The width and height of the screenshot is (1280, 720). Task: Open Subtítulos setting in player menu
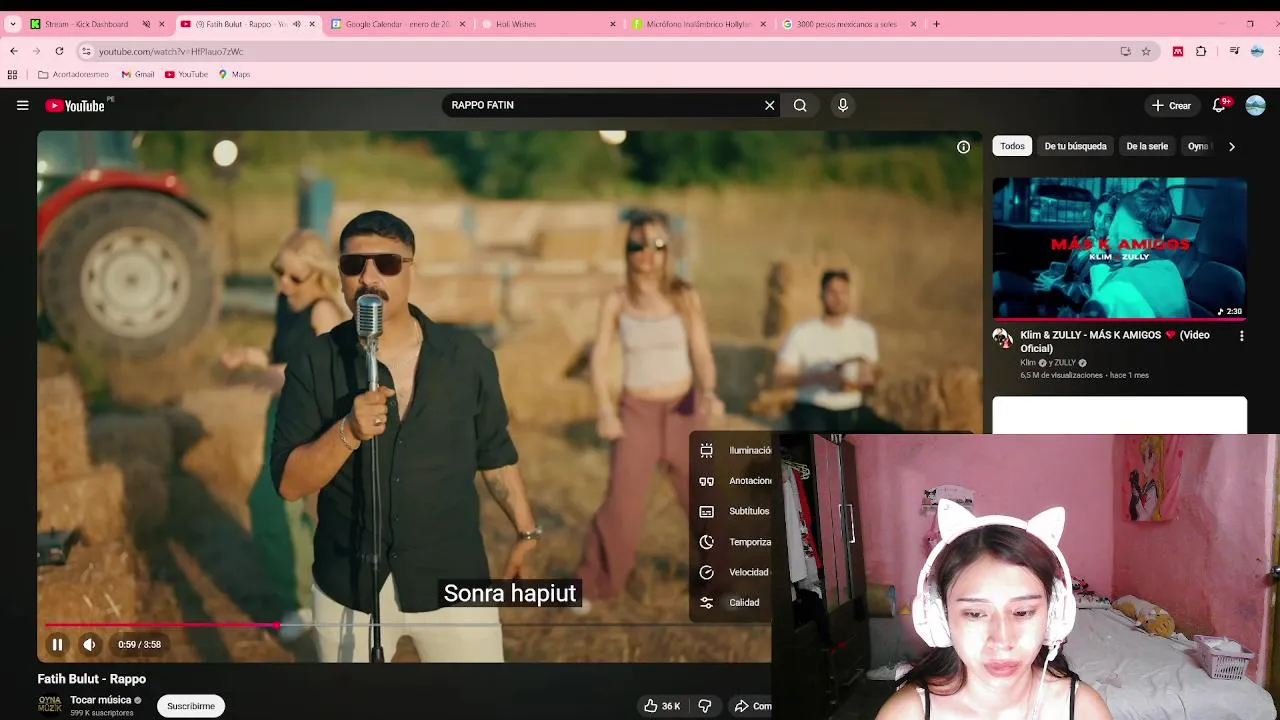click(735, 511)
